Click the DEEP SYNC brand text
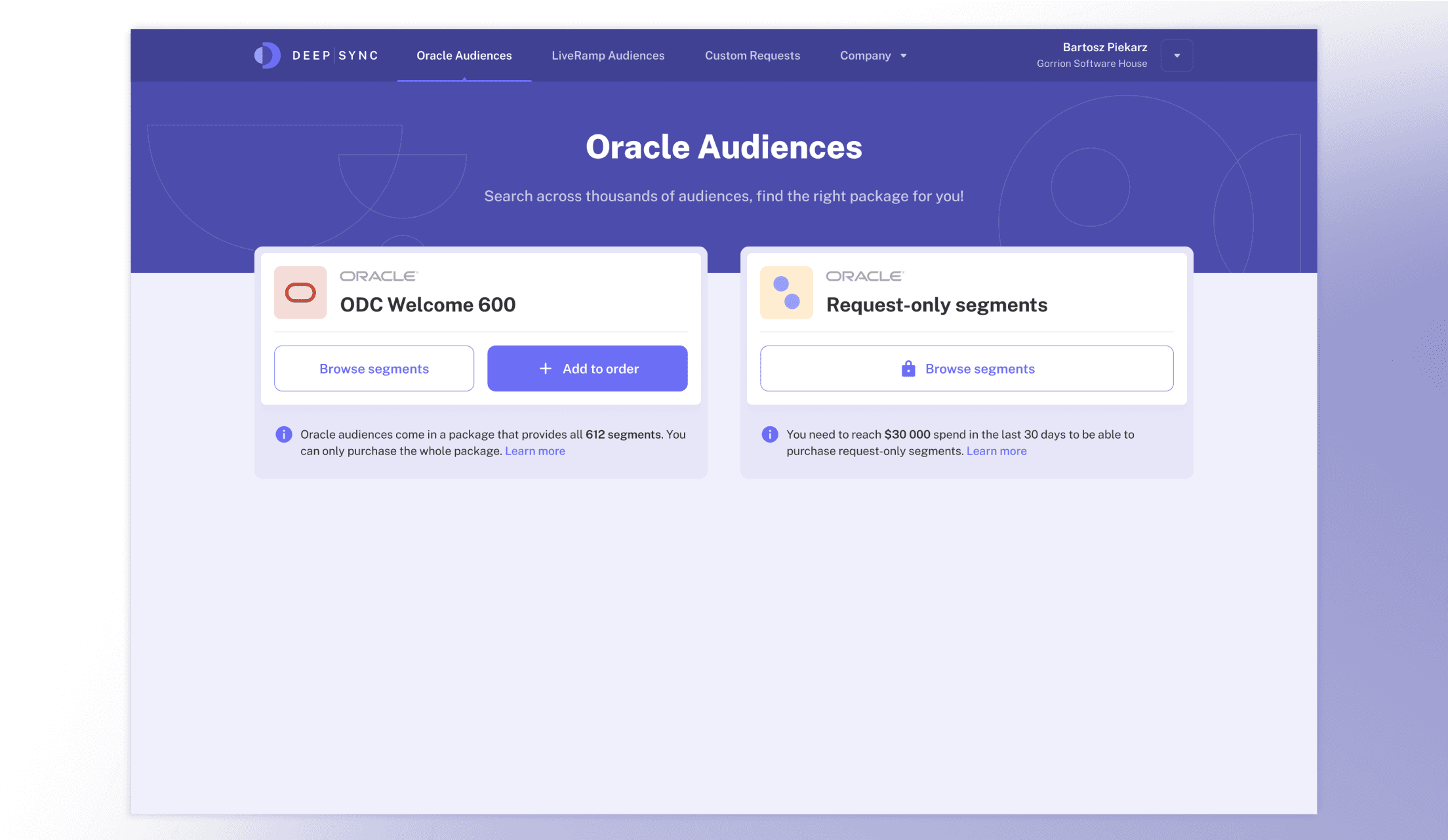The height and width of the screenshot is (840, 1448). point(335,56)
